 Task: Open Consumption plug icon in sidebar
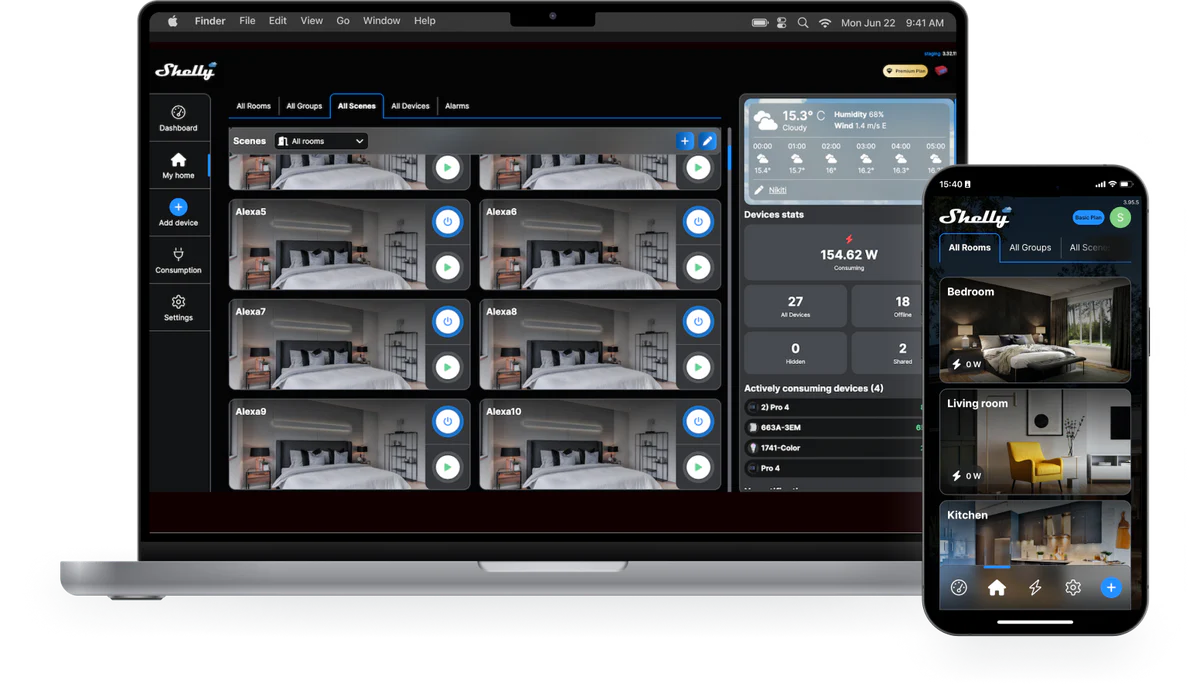pos(178,254)
